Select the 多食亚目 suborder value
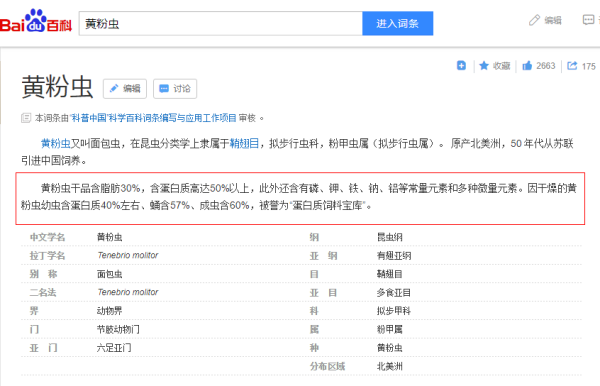Image resolution: width=600 pixels, height=386 pixels. tap(394, 293)
